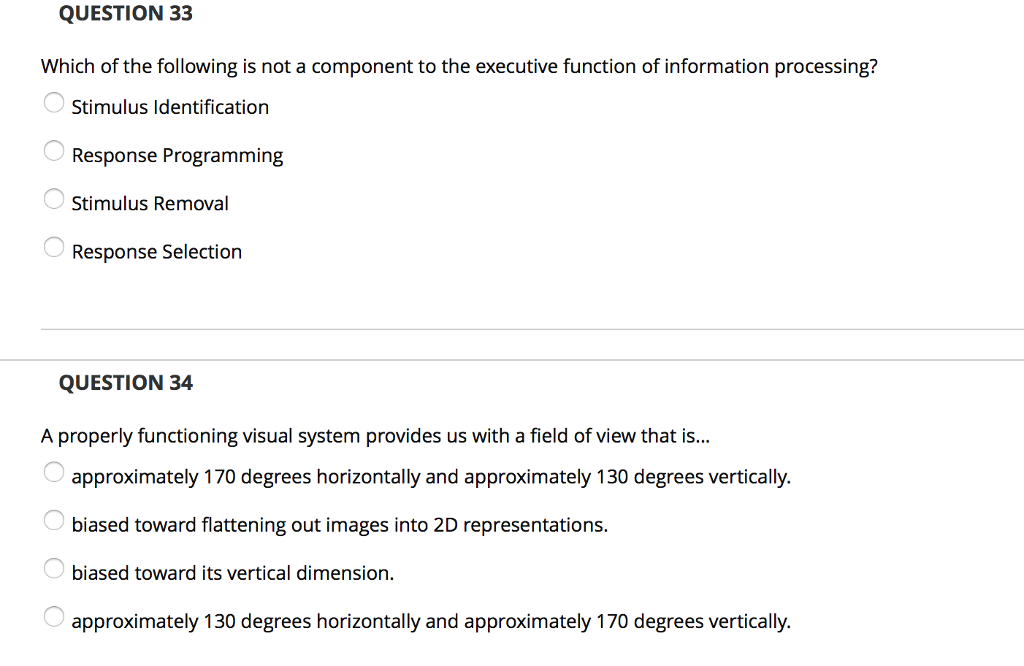Choose the flattening into 2D representations option

(x=54, y=520)
